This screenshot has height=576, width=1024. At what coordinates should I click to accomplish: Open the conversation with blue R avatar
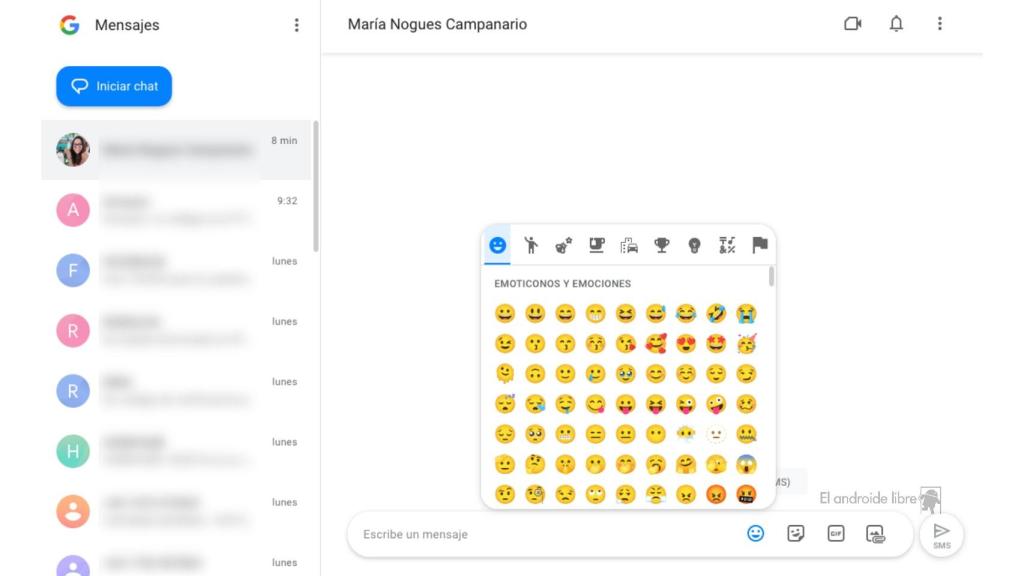coord(176,391)
